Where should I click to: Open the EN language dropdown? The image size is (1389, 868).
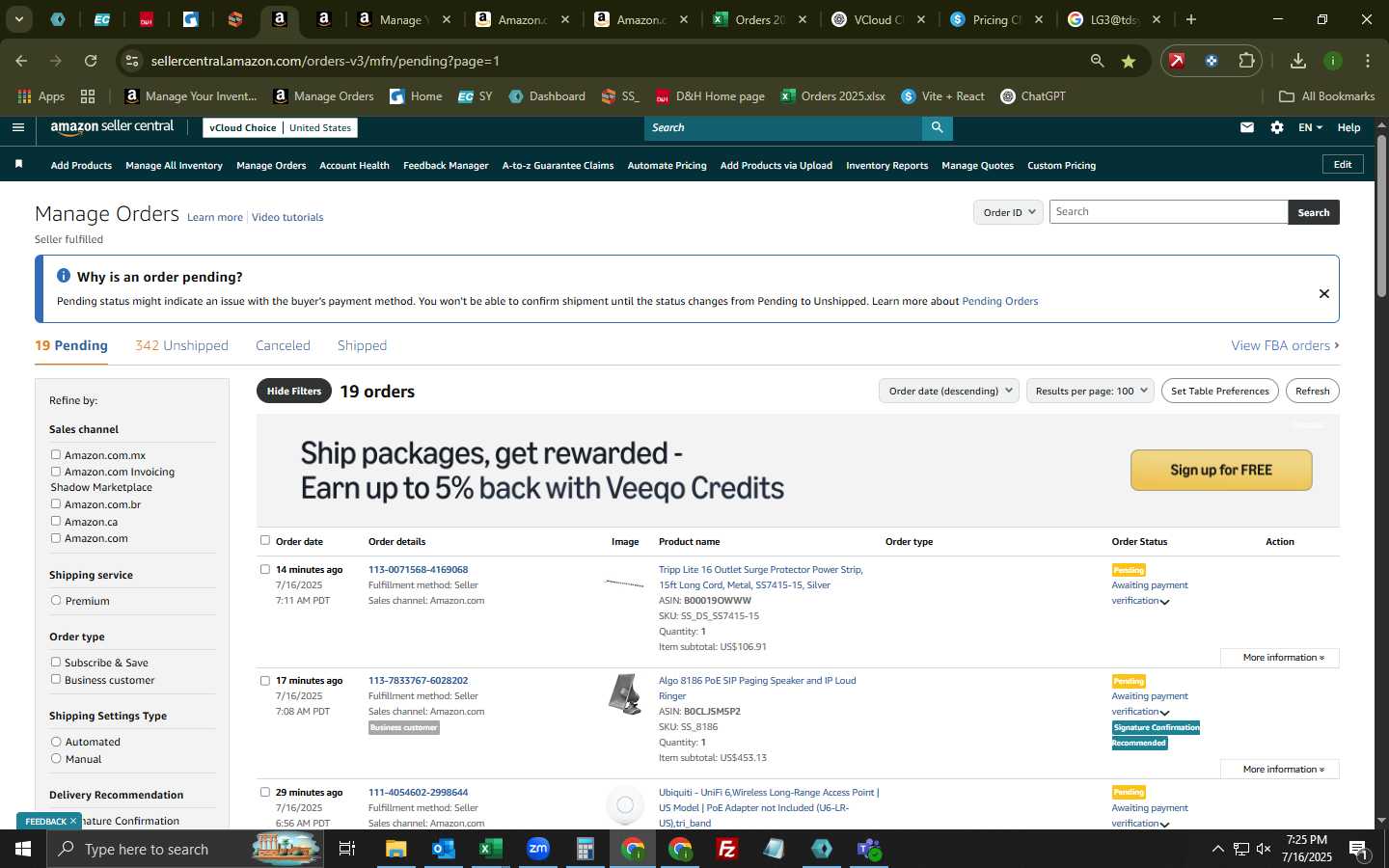coord(1310,127)
